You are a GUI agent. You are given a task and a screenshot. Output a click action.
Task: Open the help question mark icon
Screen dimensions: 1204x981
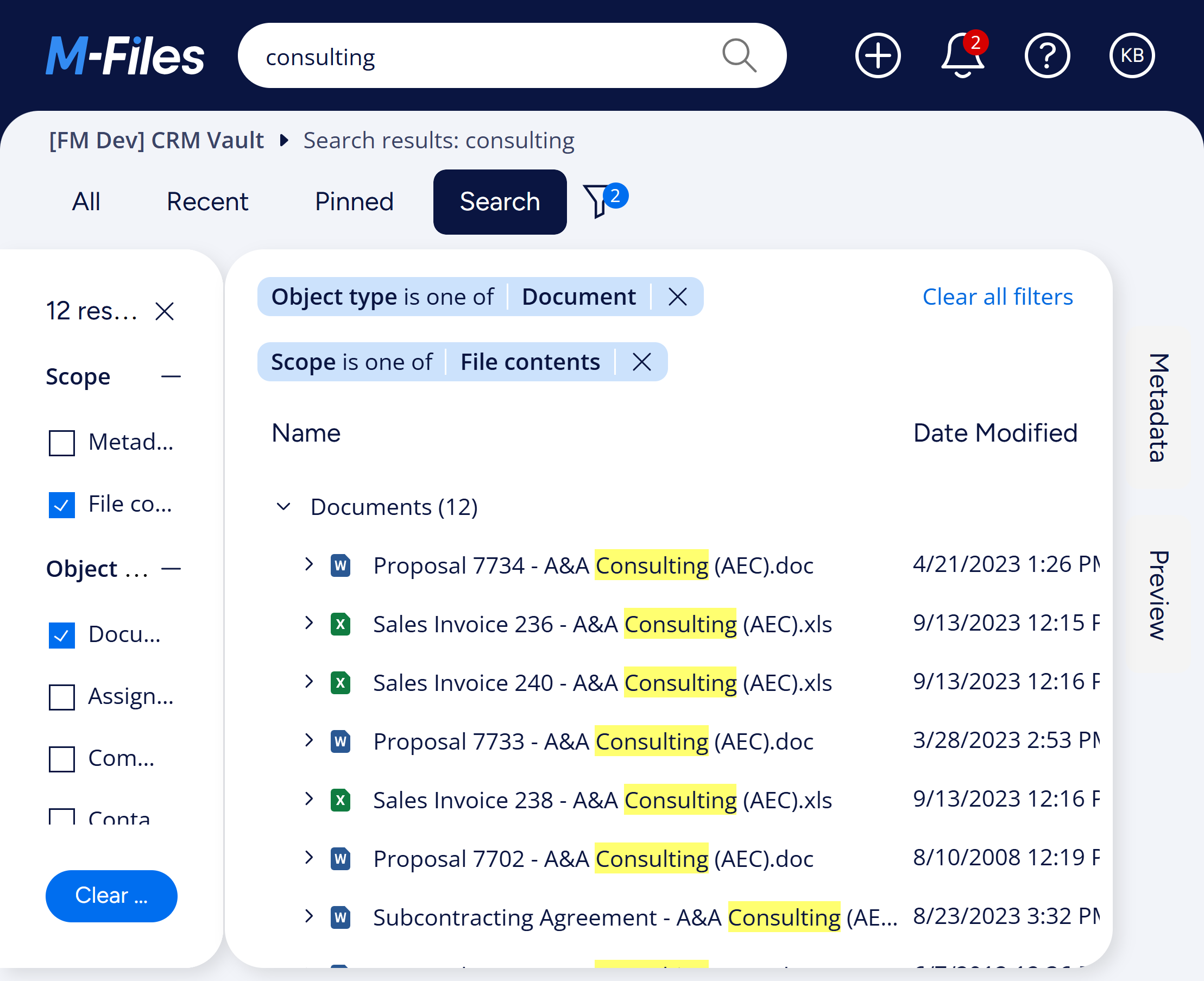coord(1047,55)
